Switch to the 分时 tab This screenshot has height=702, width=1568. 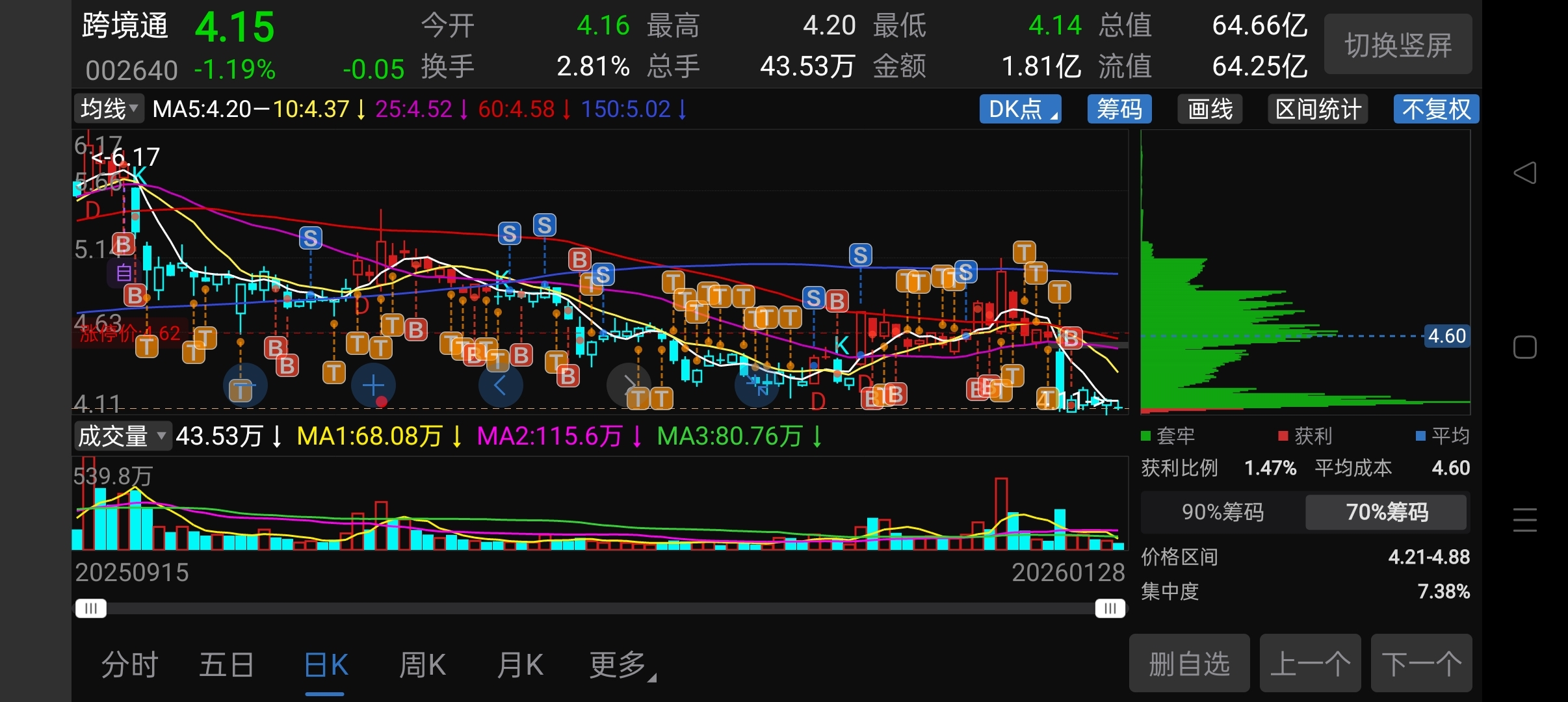pyautogui.click(x=129, y=666)
